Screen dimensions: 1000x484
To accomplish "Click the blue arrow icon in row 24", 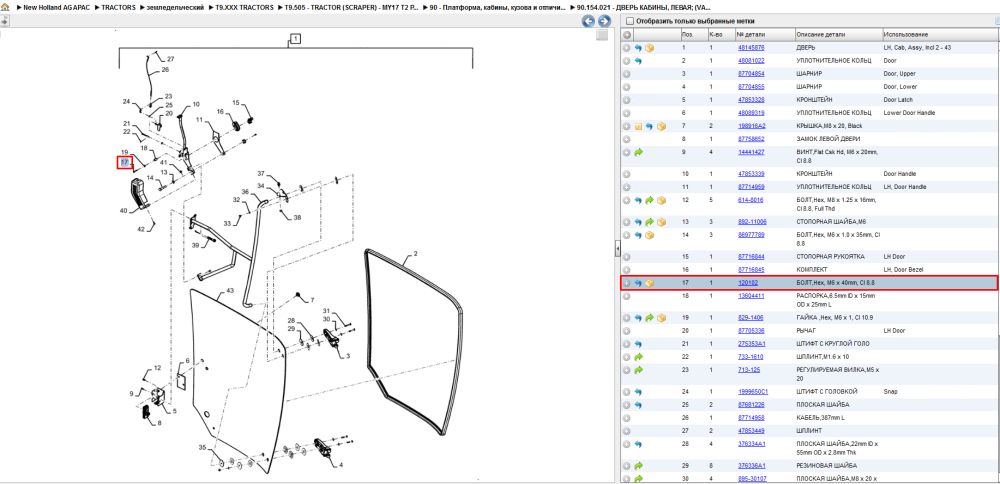I will click(x=638, y=392).
